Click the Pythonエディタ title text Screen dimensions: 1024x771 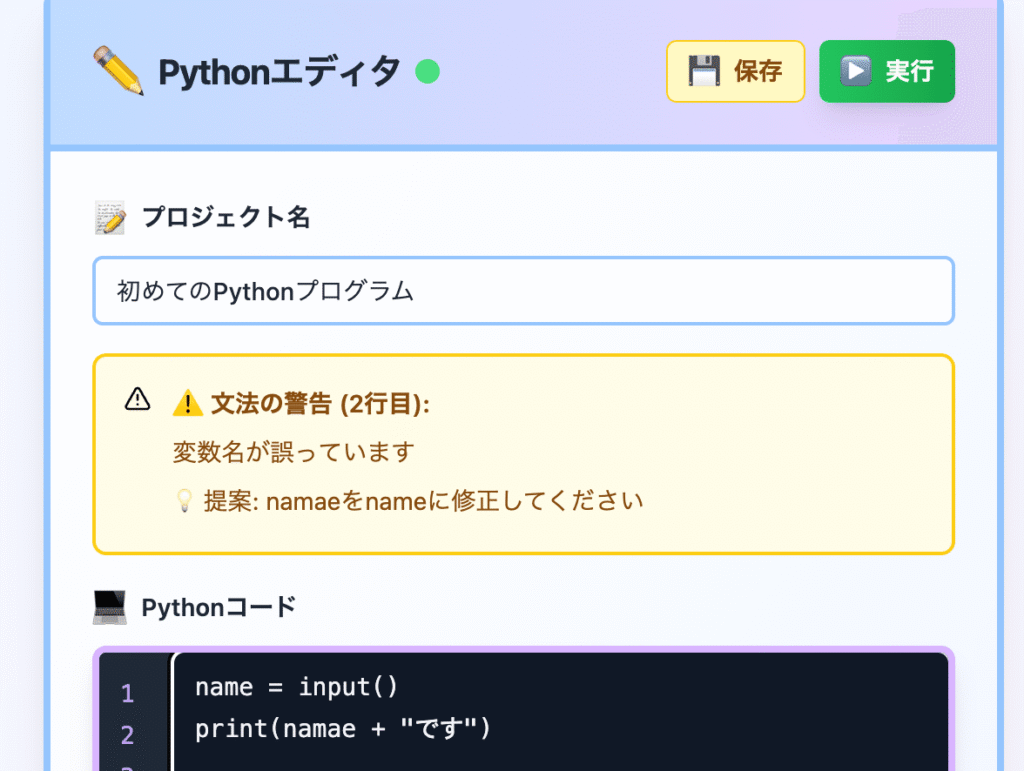279,72
